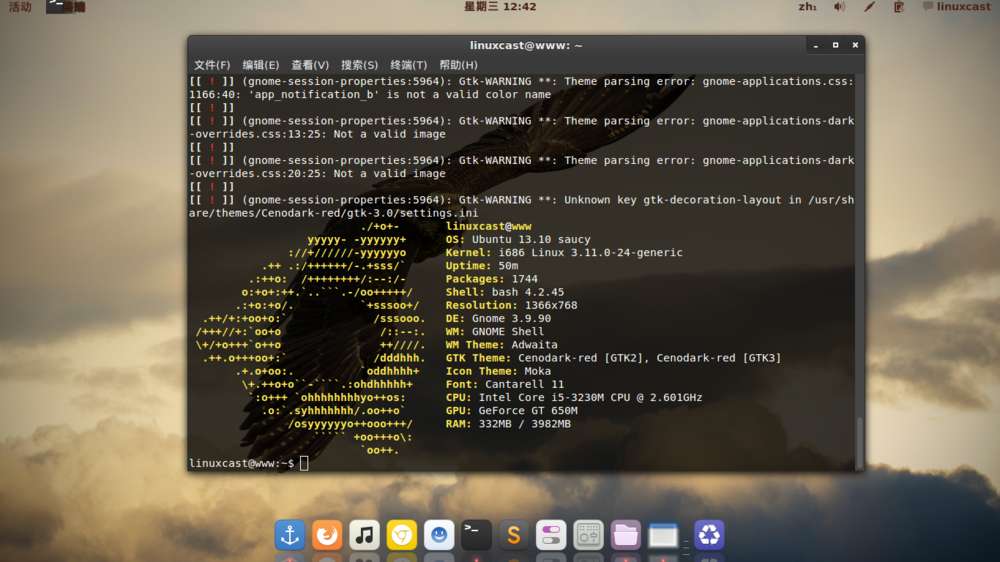Open the 编辑(E) menu
Image resolution: width=1000 pixels, height=562 pixels.
coord(261,65)
